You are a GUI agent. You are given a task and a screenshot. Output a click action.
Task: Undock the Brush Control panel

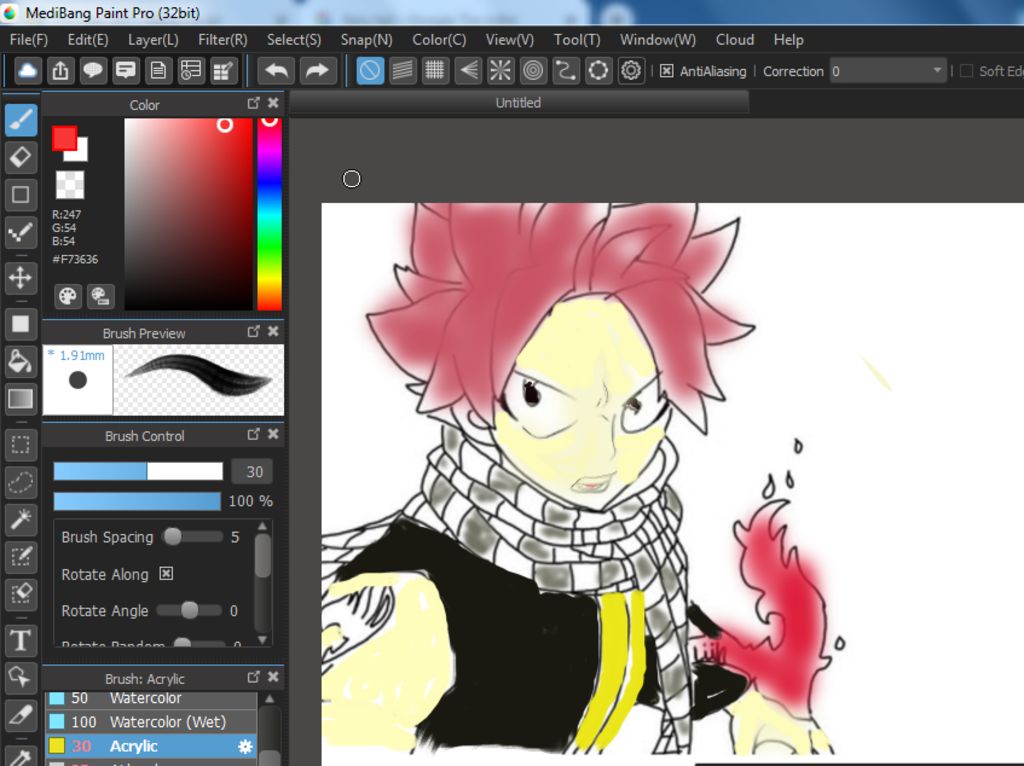(x=253, y=434)
